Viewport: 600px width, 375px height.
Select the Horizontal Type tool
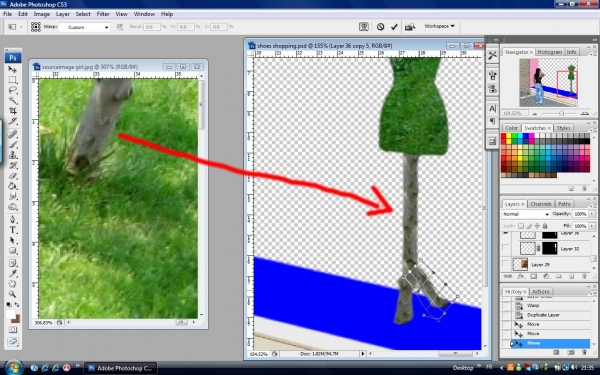[13, 230]
